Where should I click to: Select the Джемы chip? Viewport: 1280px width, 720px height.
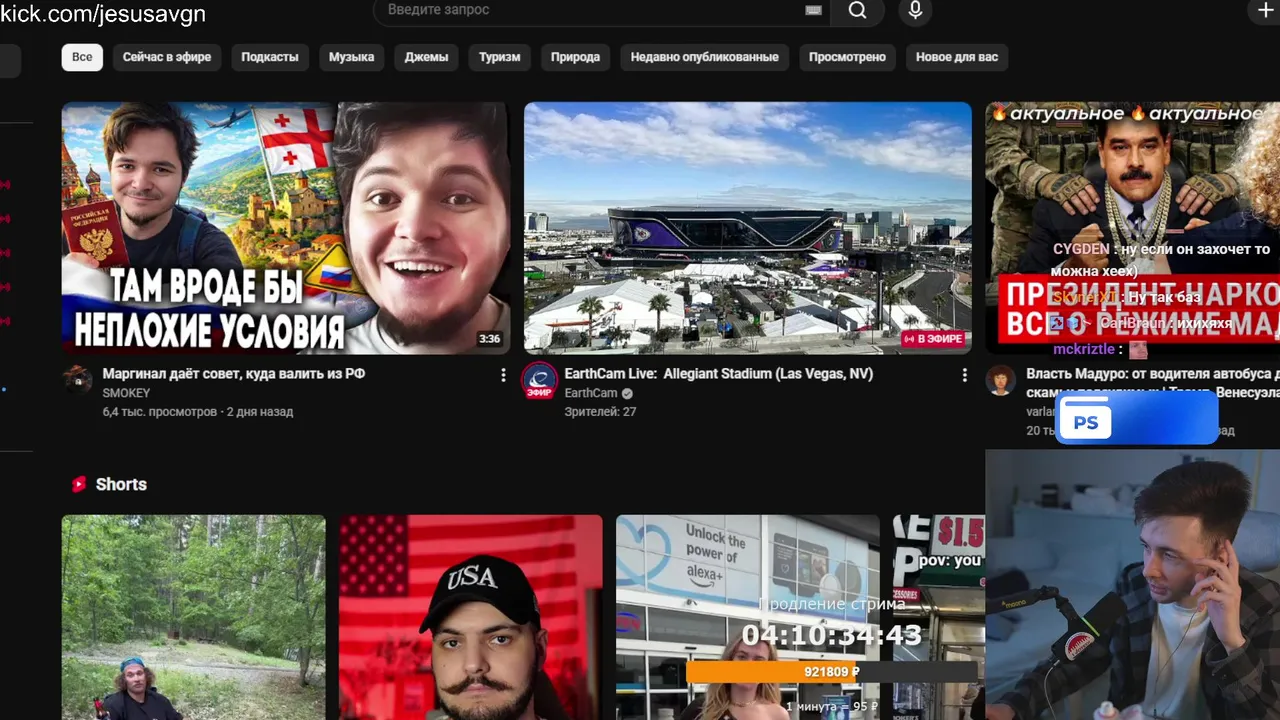coord(426,57)
